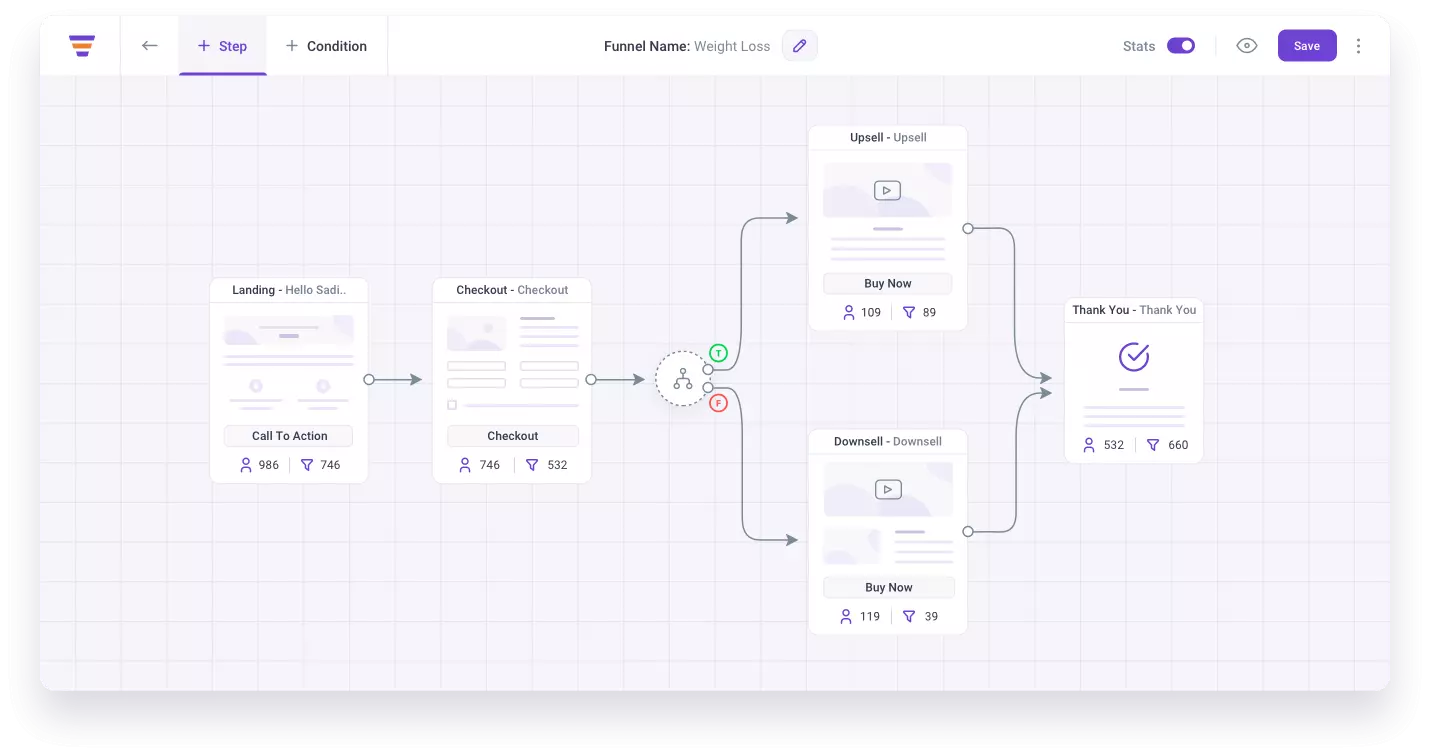This screenshot has width=1430, height=756.
Task: Disable the Stats toggle
Action: pyautogui.click(x=1180, y=45)
